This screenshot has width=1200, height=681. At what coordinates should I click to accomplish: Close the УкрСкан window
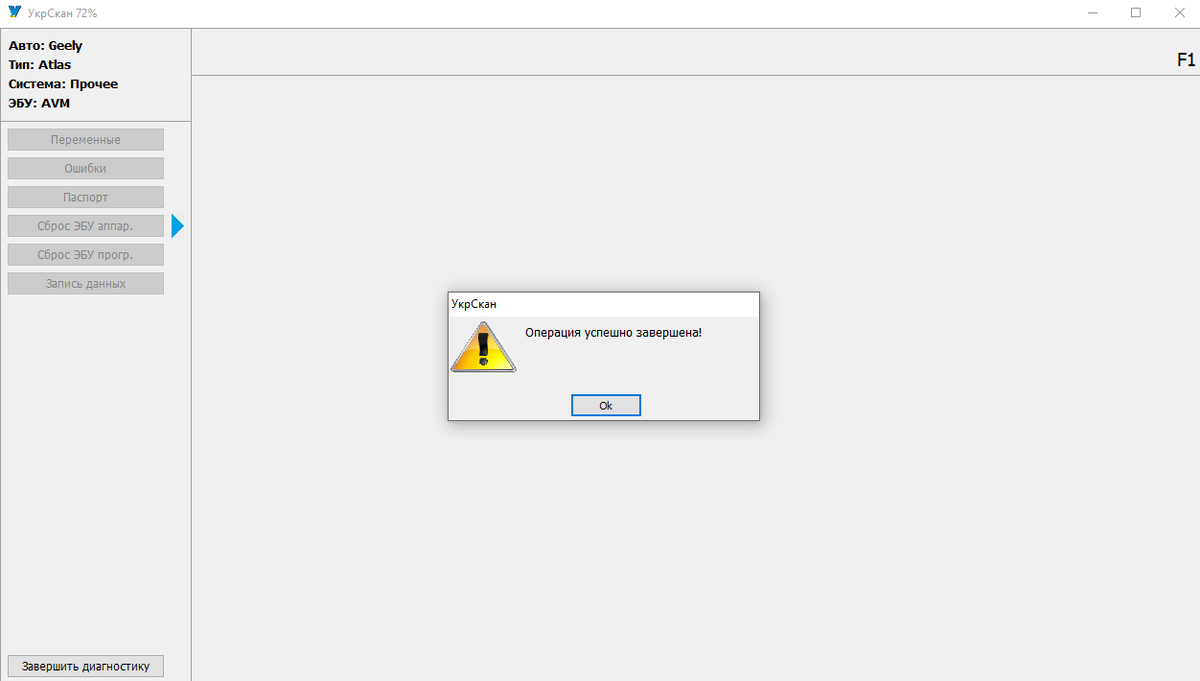coord(1180,13)
